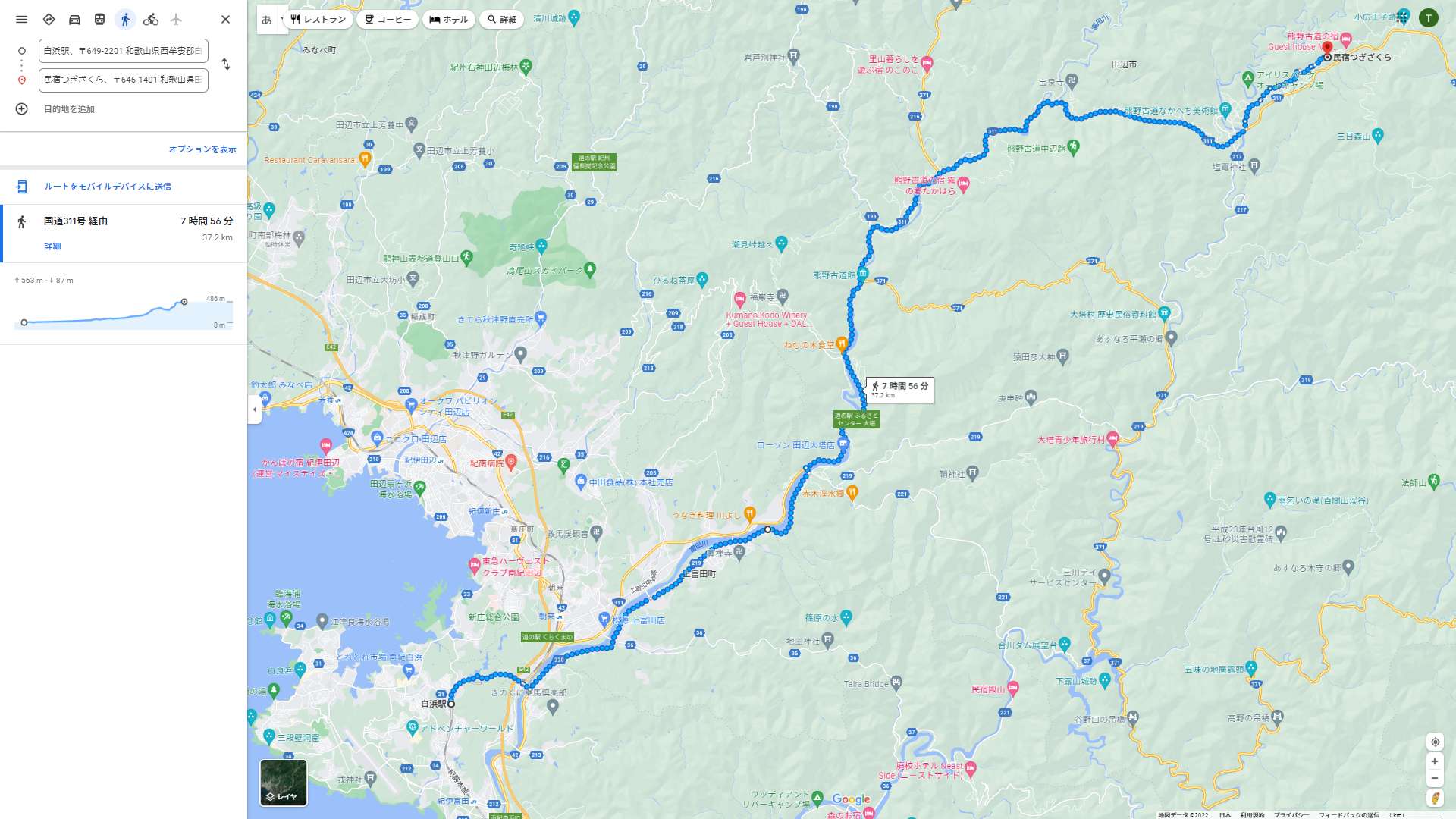Send route to mobile device link

pyautogui.click(x=107, y=187)
